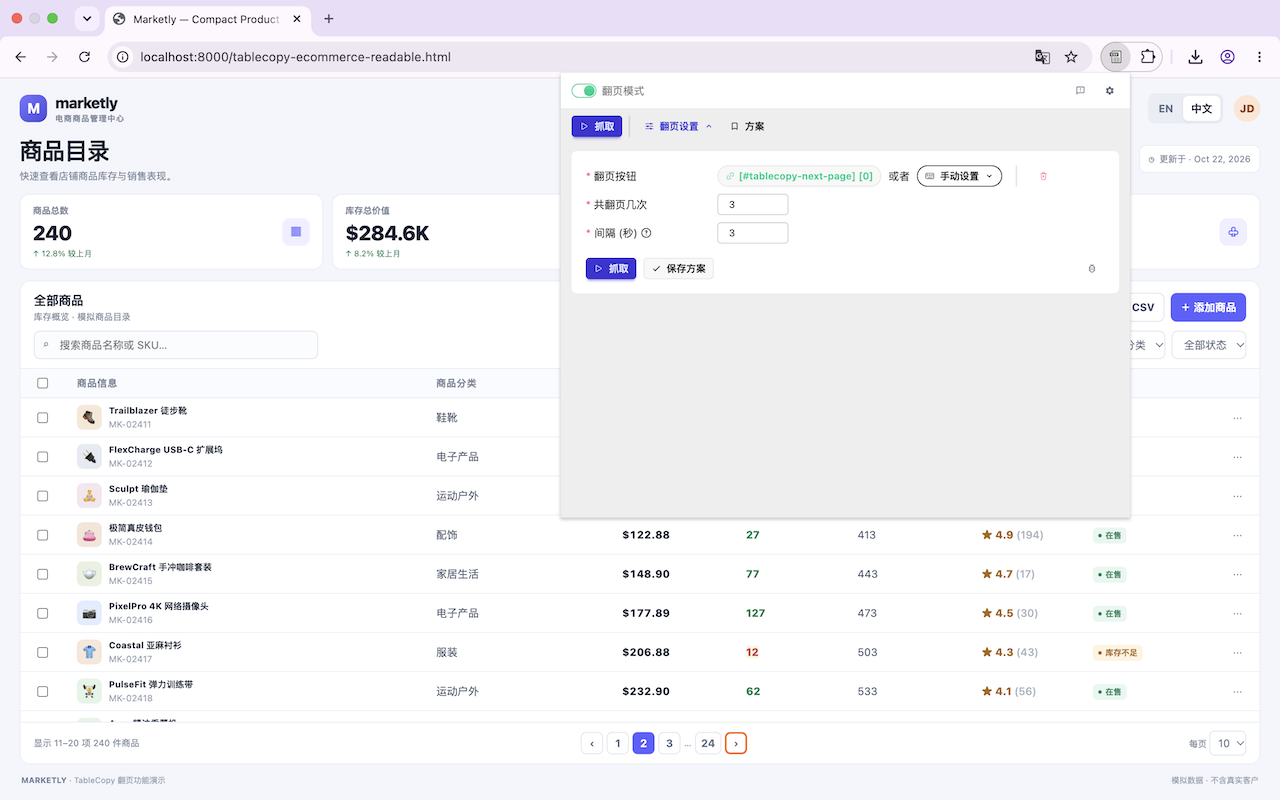Bookmark this page with the star icon
Image resolution: width=1280 pixels, height=800 pixels.
pyautogui.click(x=1071, y=57)
